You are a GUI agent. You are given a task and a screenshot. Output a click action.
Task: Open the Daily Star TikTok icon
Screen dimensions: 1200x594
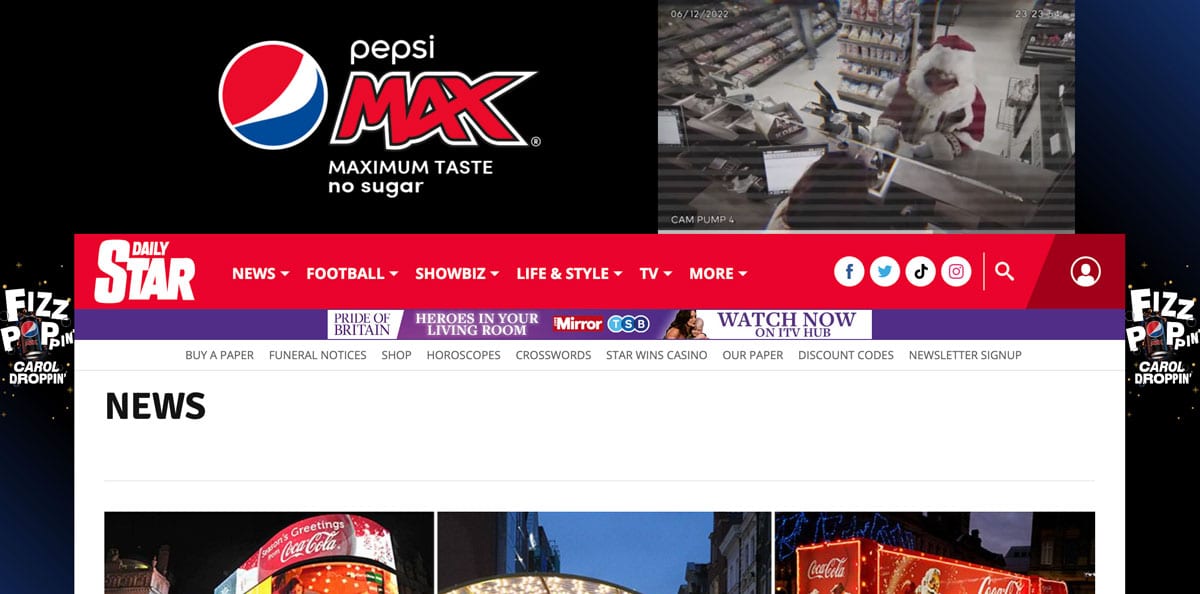coord(921,271)
